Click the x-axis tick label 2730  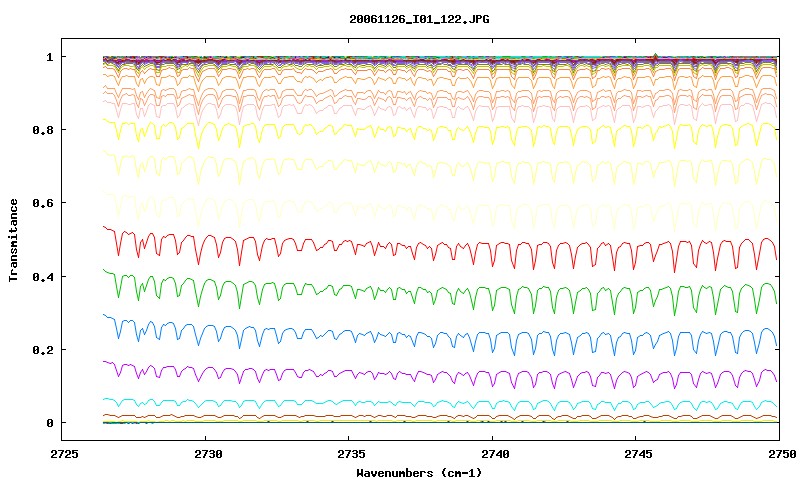pos(208,453)
